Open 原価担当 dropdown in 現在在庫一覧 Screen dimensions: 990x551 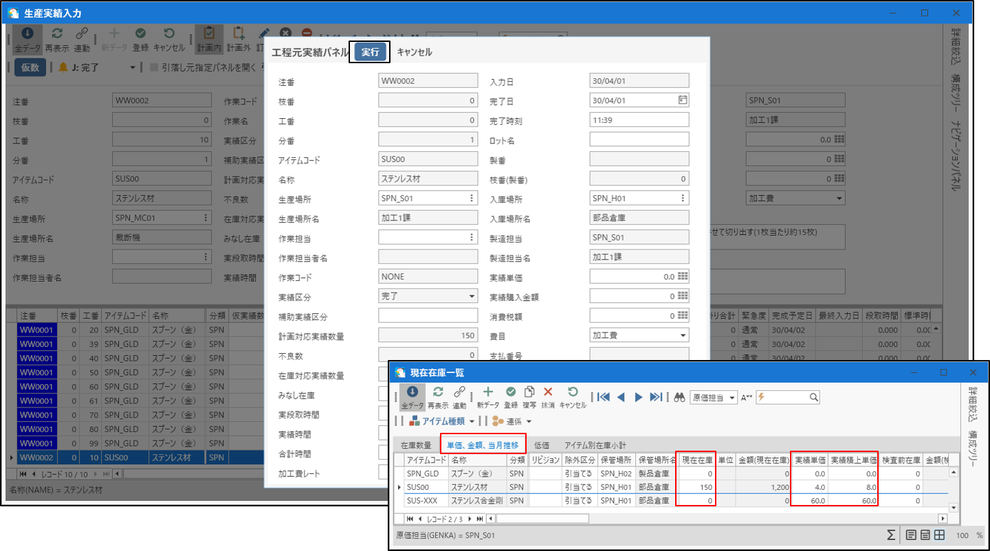(732, 398)
